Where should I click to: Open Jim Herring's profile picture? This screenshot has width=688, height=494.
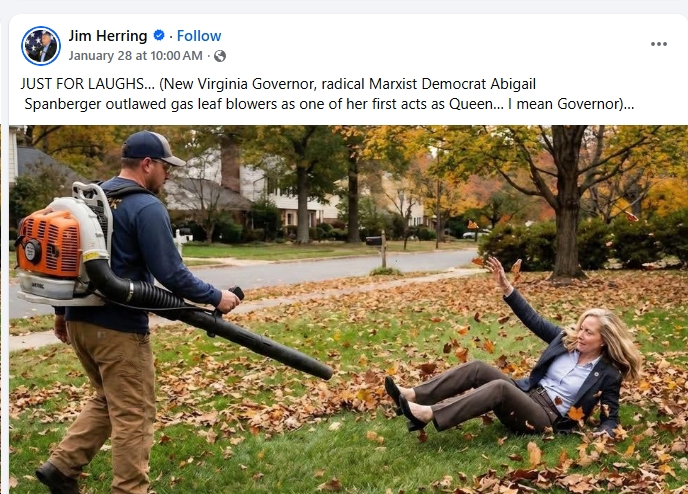pos(41,46)
